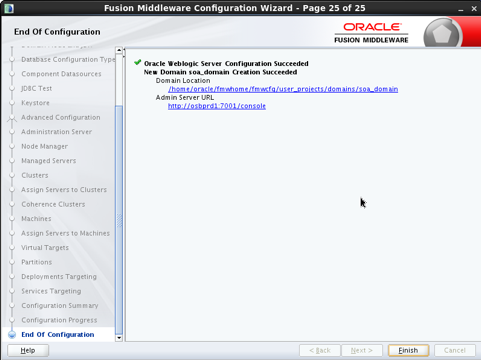Select the Configuration Summary step

(x=60, y=306)
